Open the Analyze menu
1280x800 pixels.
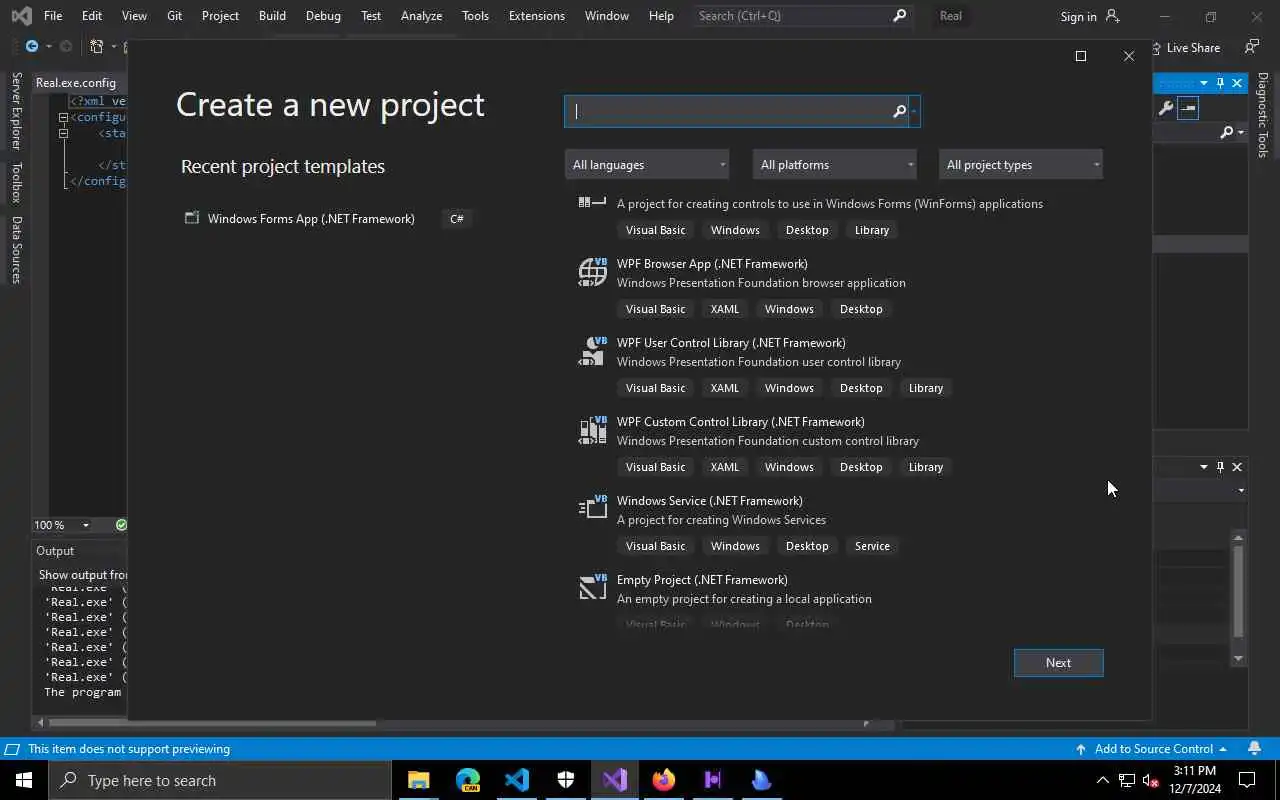[x=421, y=16]
